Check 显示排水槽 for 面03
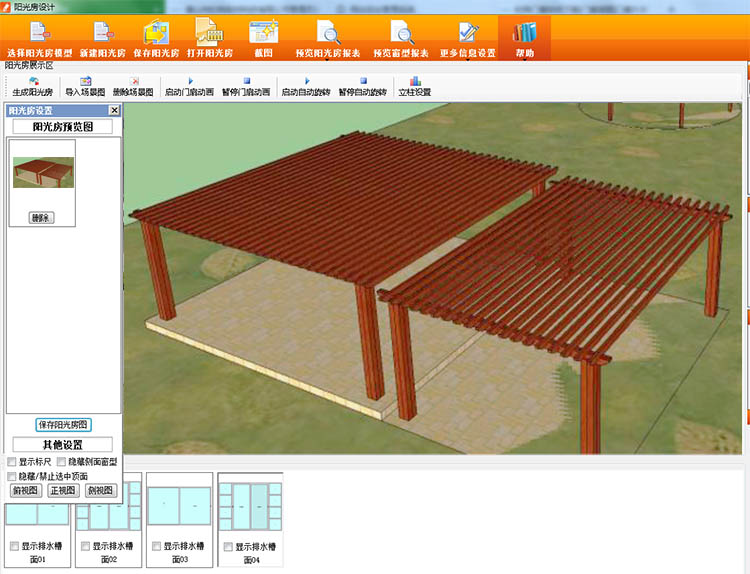 [156, 546]
